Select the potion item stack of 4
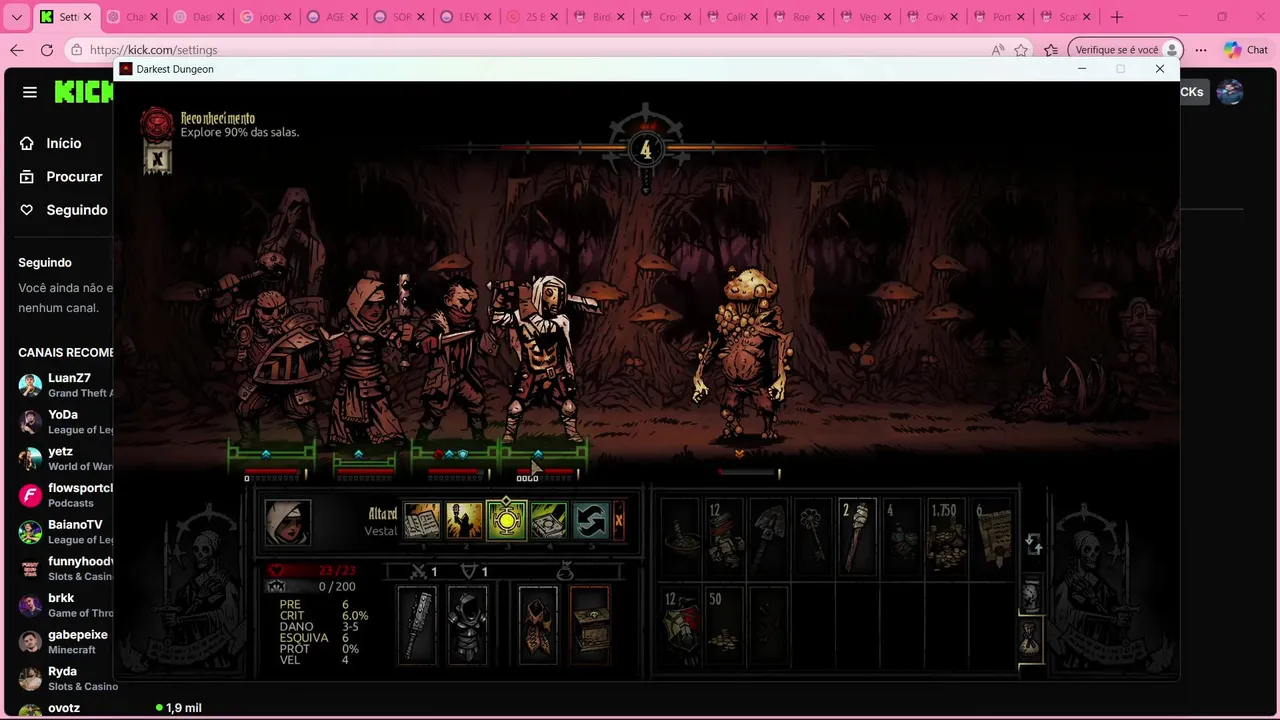This screenshot has width=1280, height=720. [901, 537]
